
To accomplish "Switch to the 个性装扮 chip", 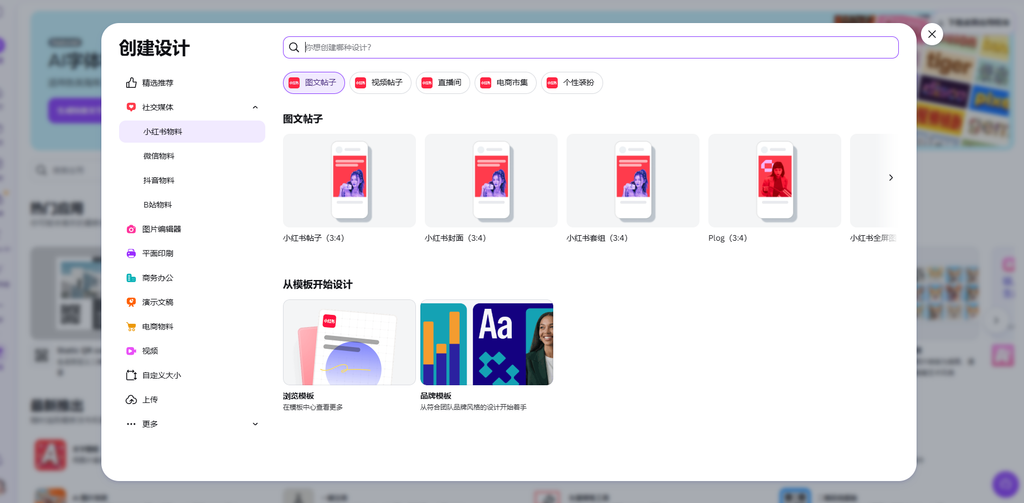I will (x=572, y=83).
